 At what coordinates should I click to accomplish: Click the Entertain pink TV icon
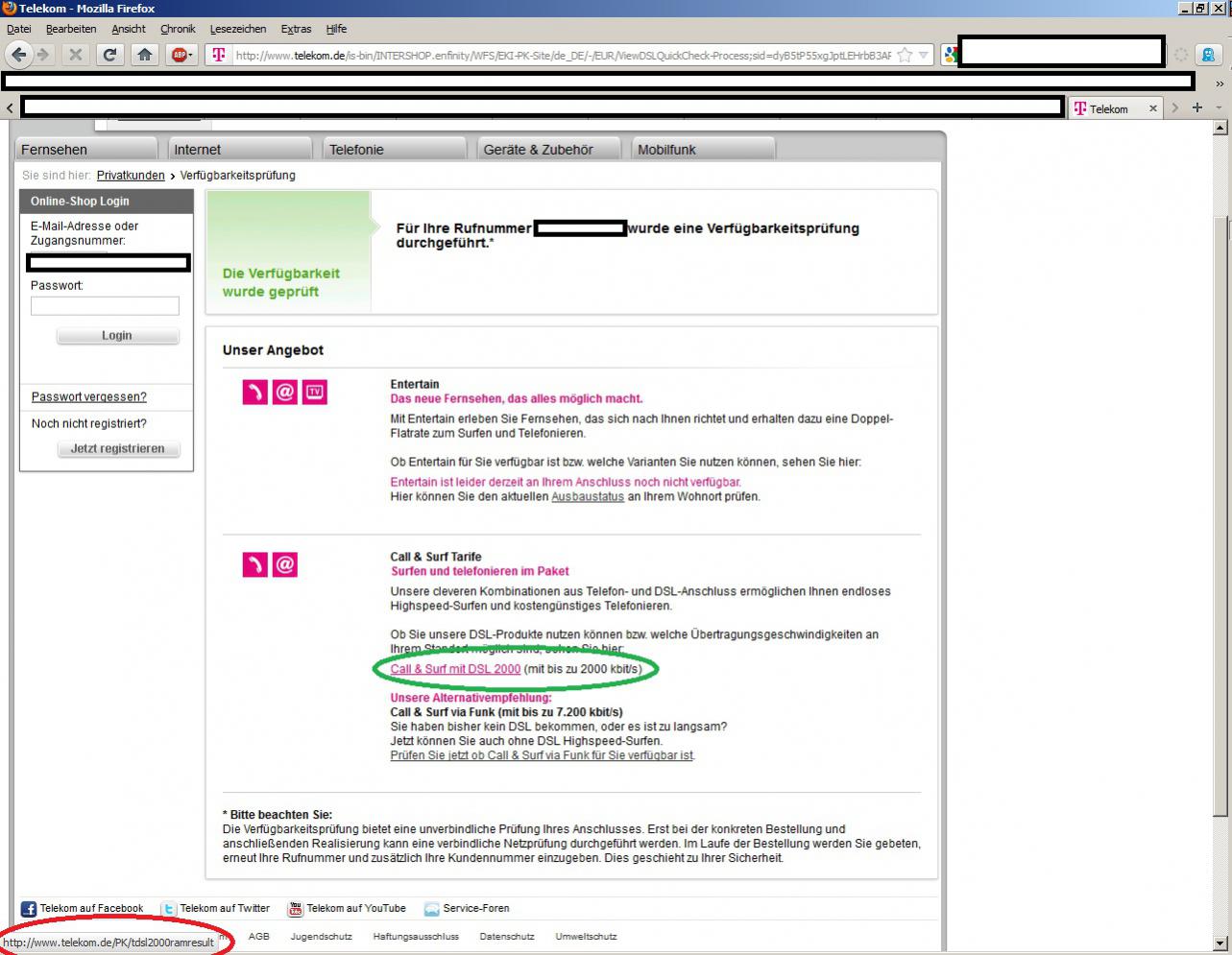tap(314, 392)
